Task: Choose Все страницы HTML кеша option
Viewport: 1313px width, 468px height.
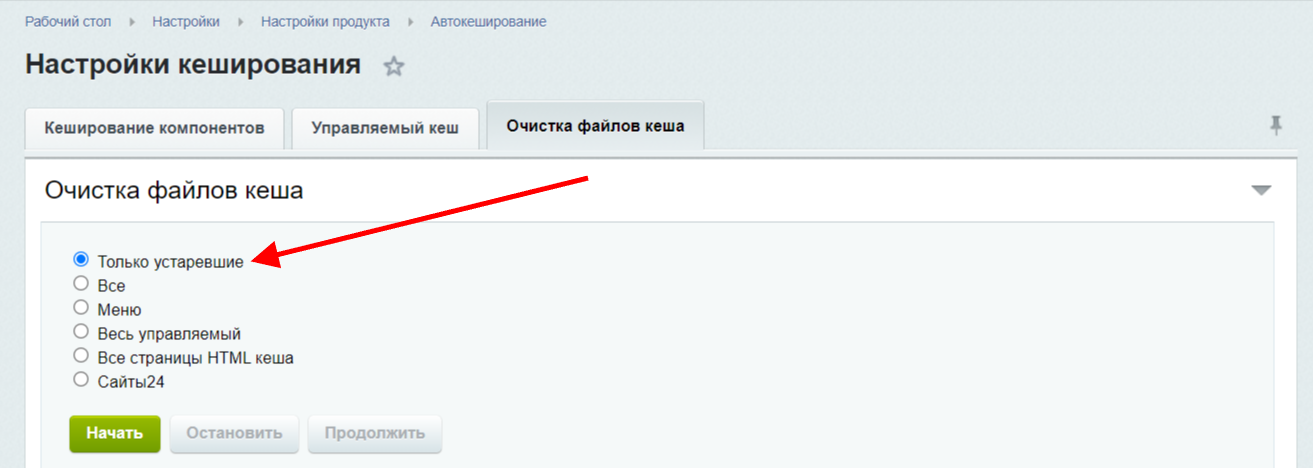Action: [81, 356]
